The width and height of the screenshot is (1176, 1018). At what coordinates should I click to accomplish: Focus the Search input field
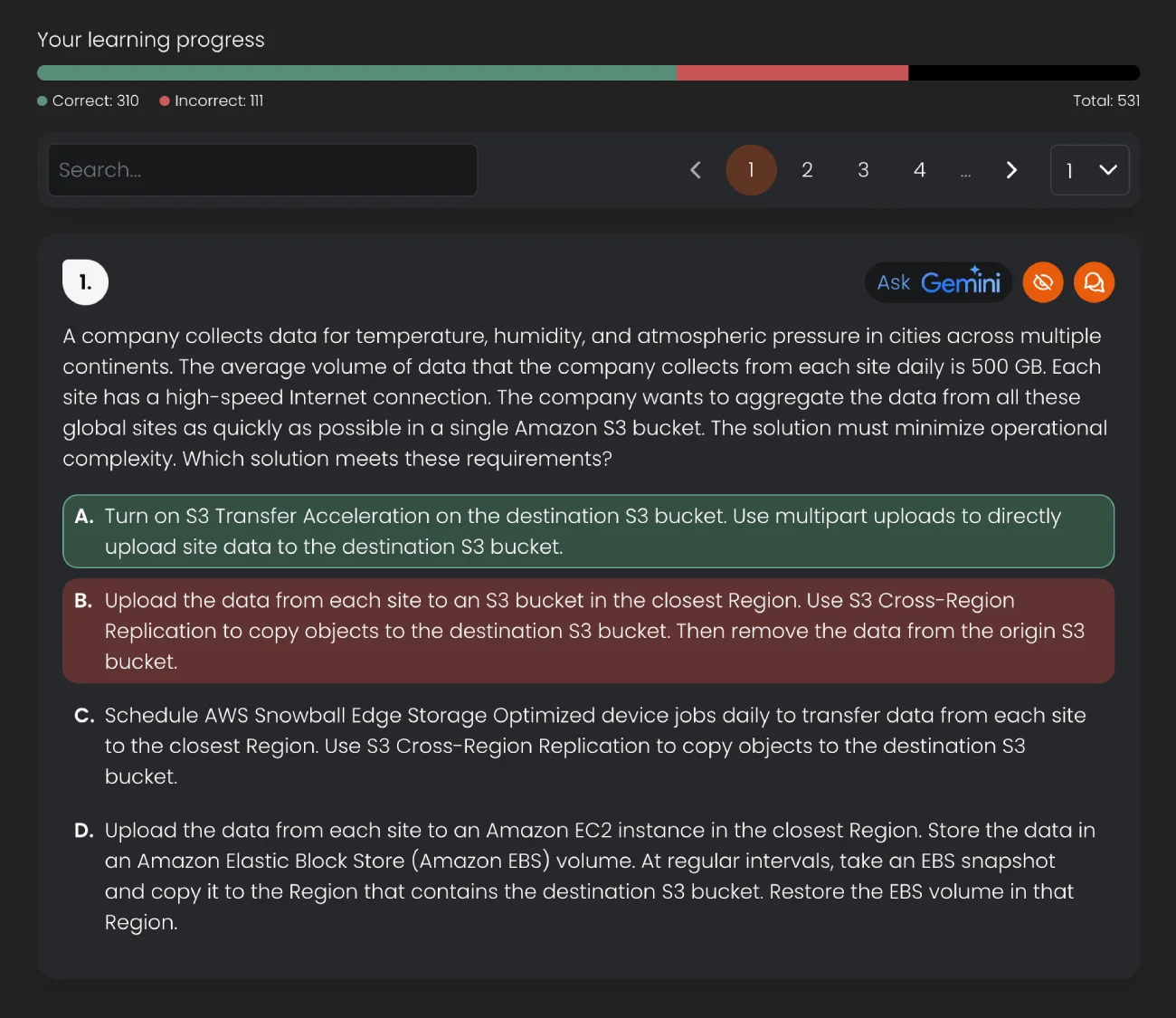click(x=262, y=170)
